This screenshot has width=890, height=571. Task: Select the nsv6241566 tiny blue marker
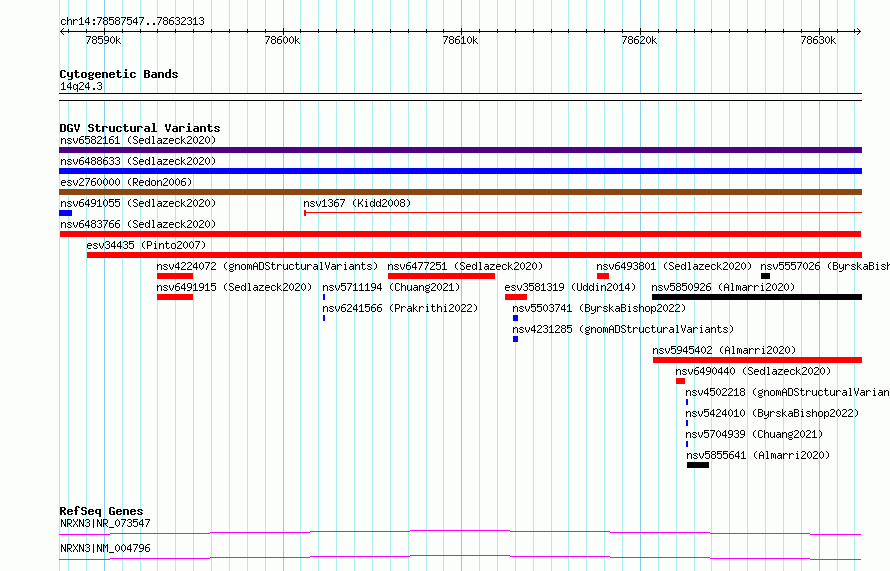click(x=324, y=318)
